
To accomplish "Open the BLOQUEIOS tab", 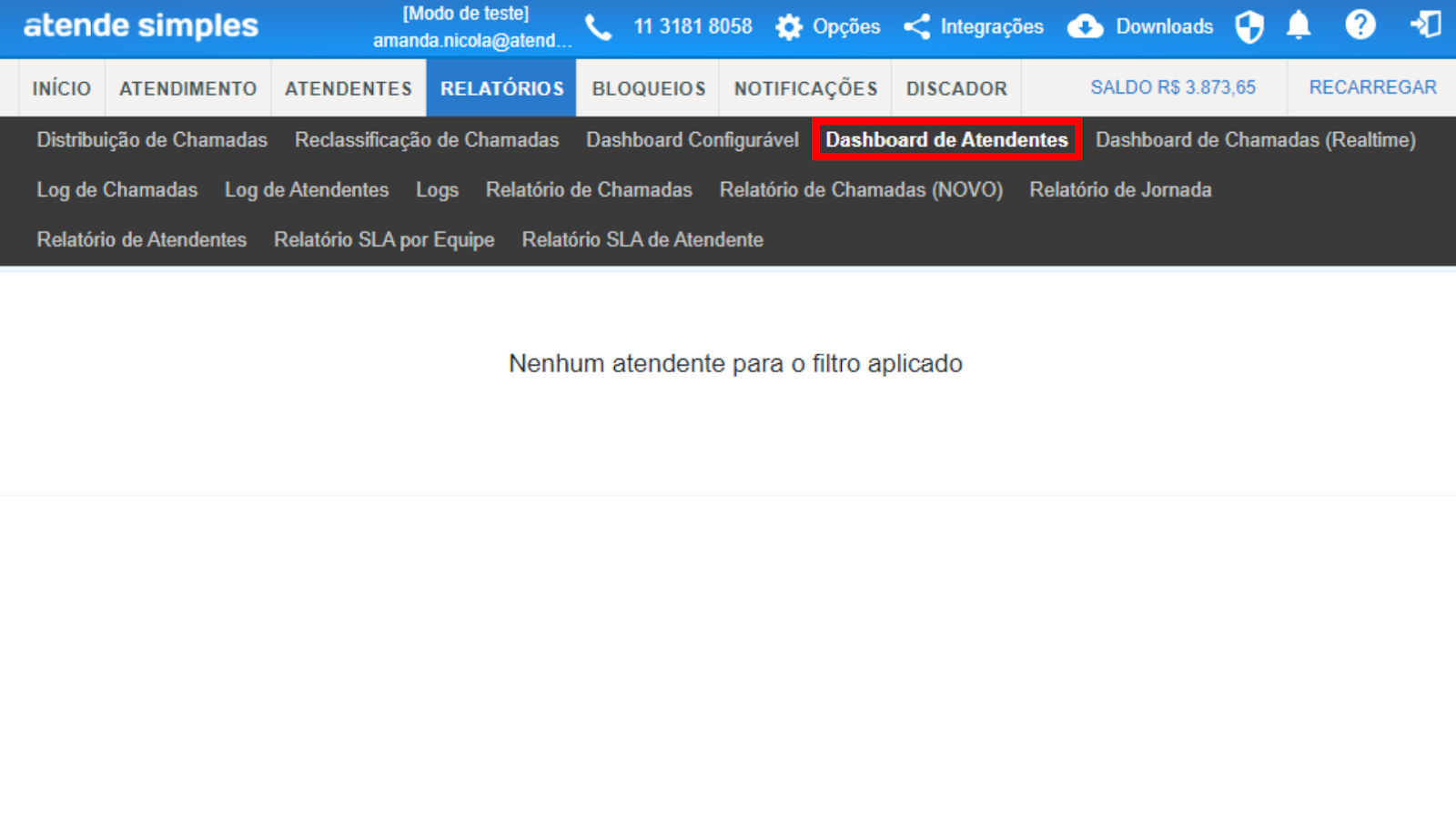I will click(649, 88).
